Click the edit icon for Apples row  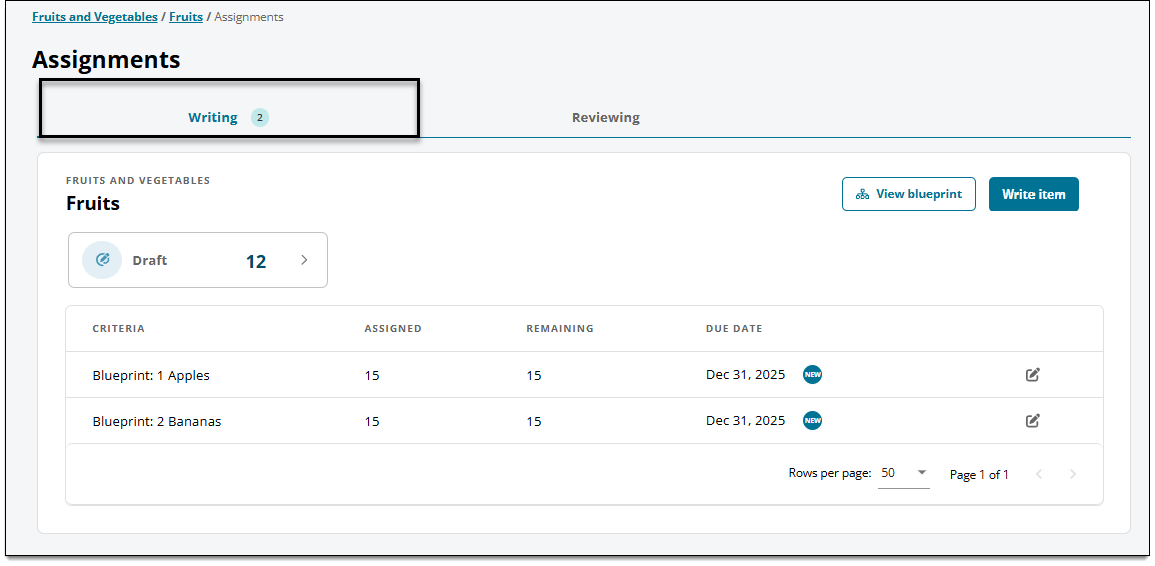(1033, 374)
